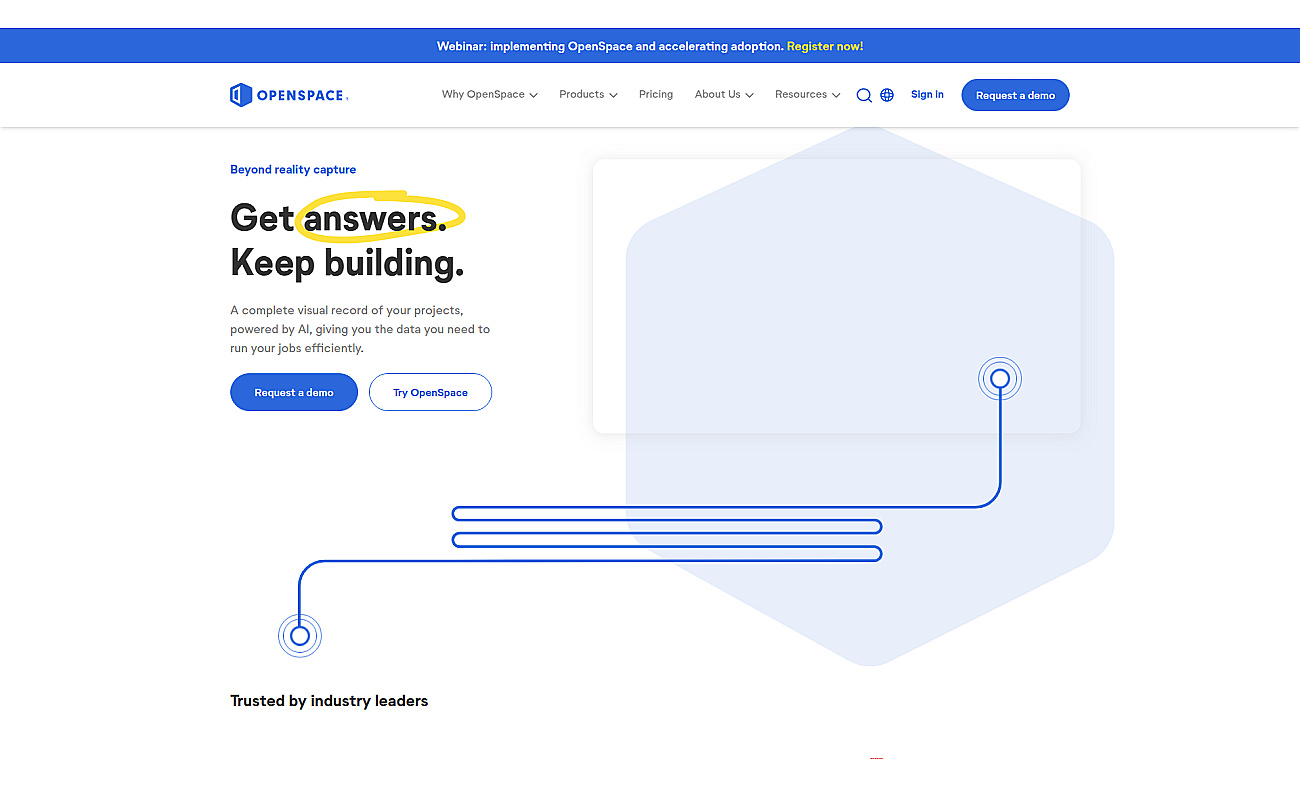Click the Register now! webinar link
This screenshot has width=1300, height=788.
click(825, 46)
